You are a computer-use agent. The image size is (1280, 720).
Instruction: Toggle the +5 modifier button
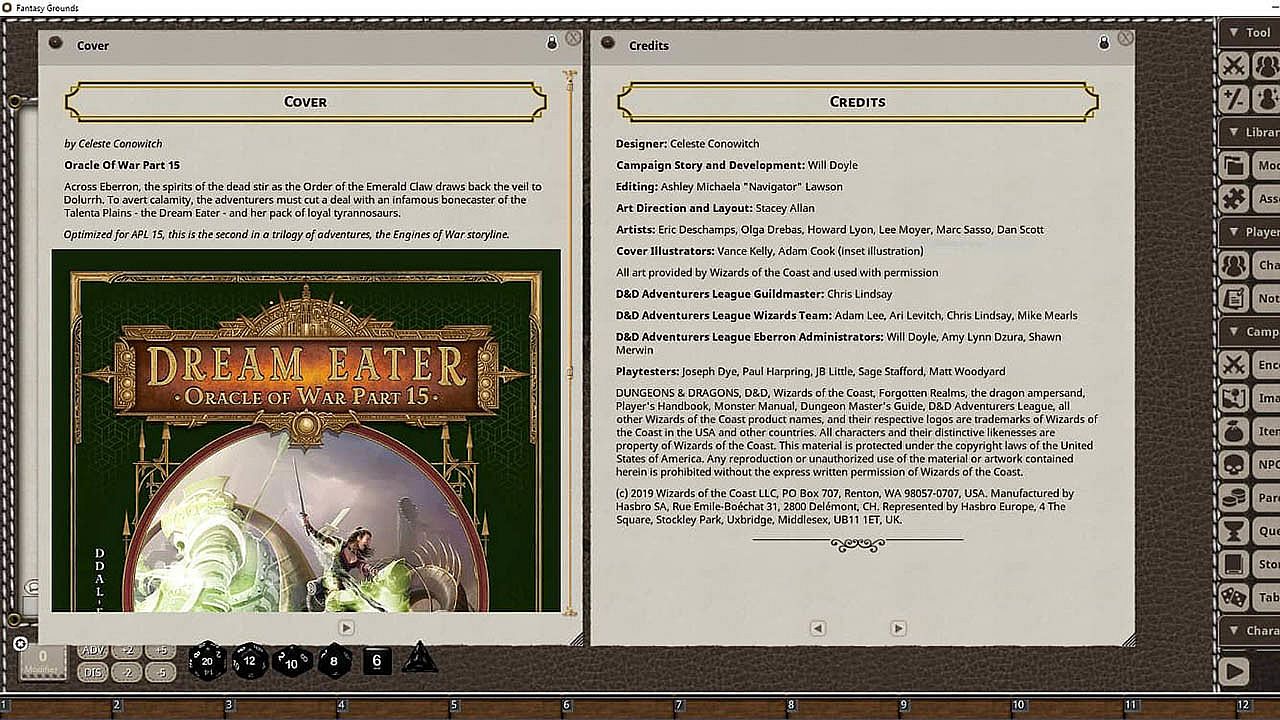point(160,651)
